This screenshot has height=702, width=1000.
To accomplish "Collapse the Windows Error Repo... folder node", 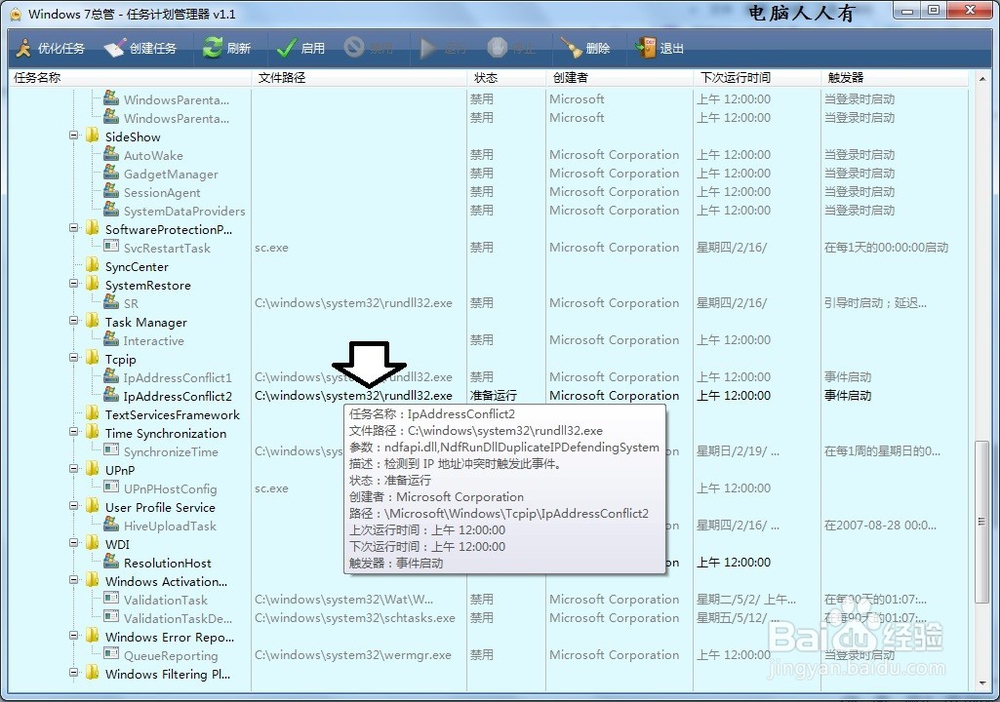I will (74, 635).
